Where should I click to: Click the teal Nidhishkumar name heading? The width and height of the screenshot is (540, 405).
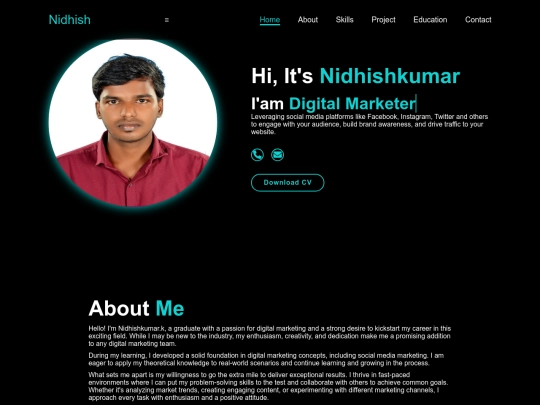390,76
